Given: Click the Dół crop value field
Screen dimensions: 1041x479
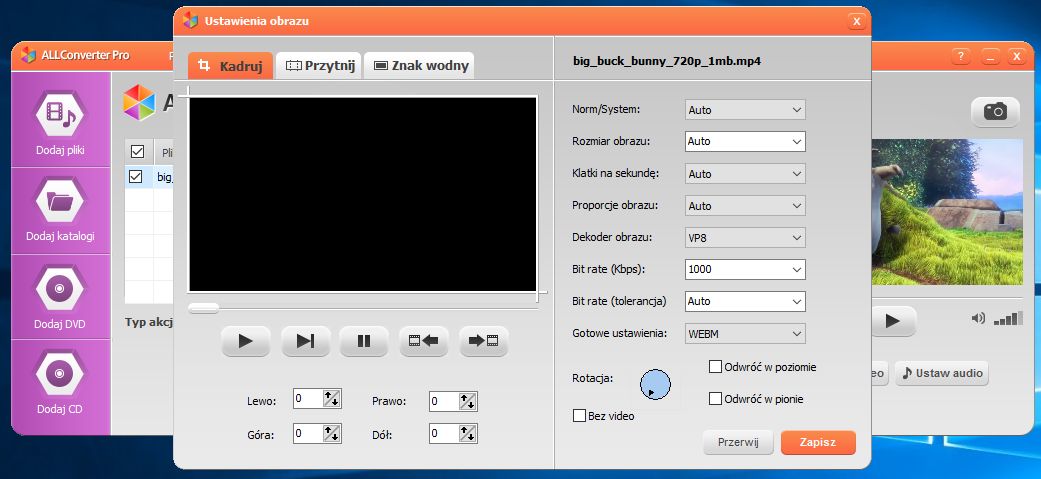Looking at the screenshot, I should click(444, 434).
